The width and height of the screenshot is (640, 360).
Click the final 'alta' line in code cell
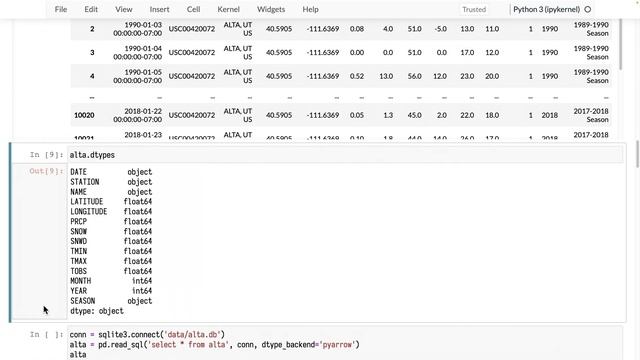point(78,355)
